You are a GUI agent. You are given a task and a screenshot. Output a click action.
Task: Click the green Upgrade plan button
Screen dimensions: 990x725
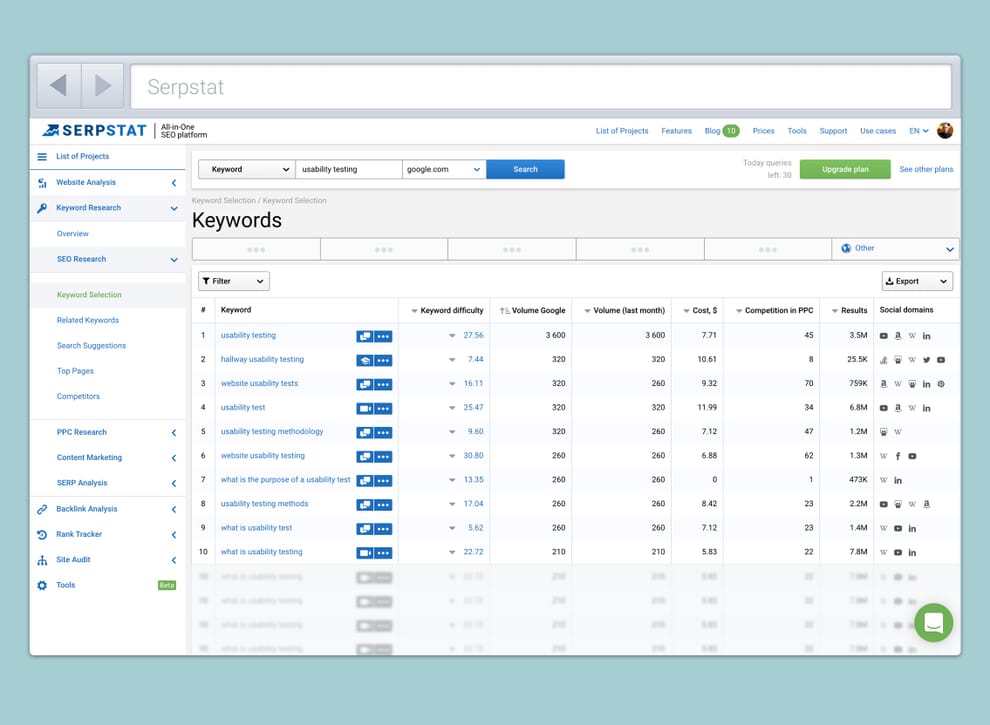845,170
